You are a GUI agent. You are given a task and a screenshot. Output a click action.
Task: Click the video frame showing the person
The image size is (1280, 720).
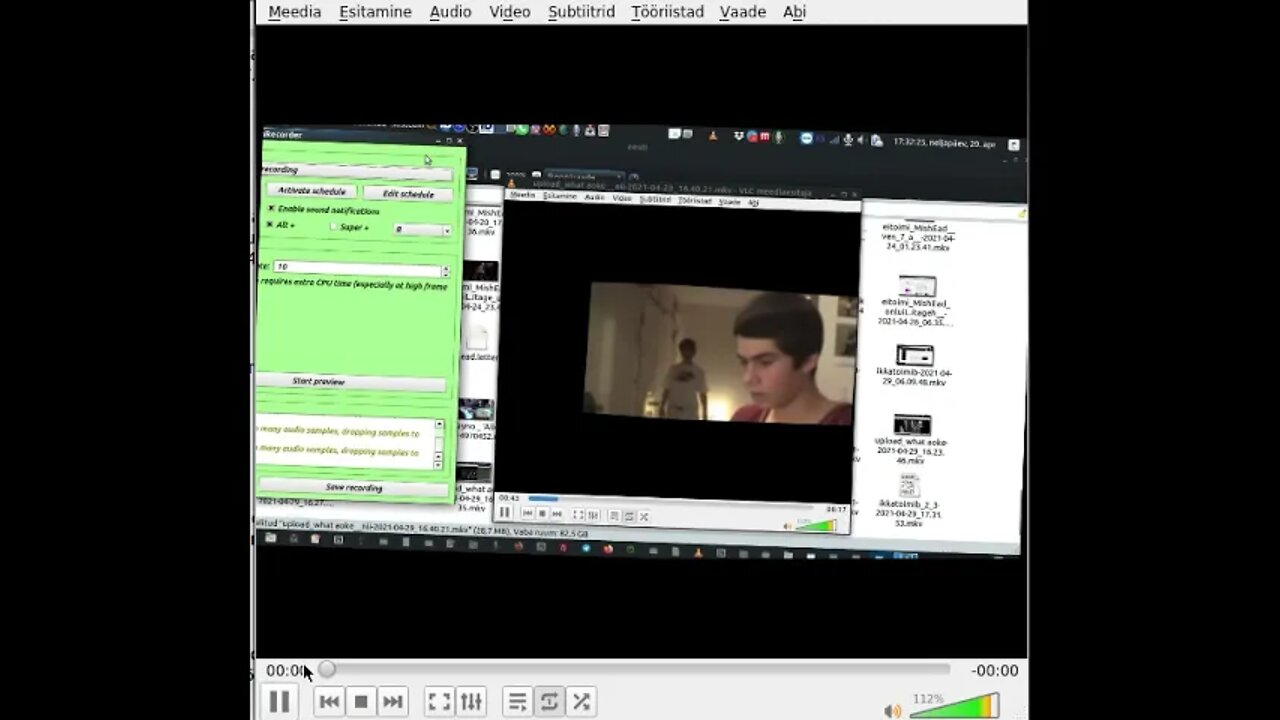point(720,353)
